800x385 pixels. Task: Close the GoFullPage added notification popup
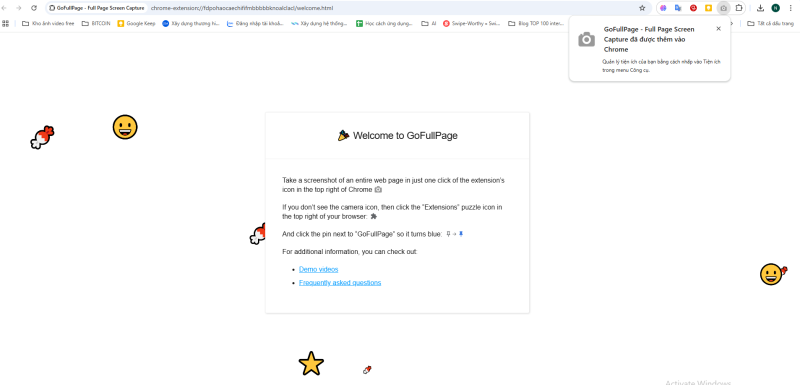tap(718, 29)
